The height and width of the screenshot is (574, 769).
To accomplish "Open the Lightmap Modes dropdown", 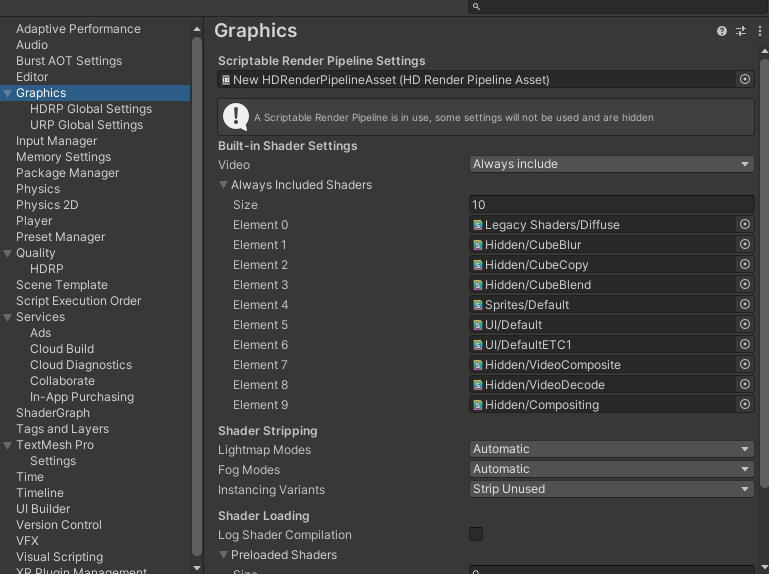I will pos(612,449).
